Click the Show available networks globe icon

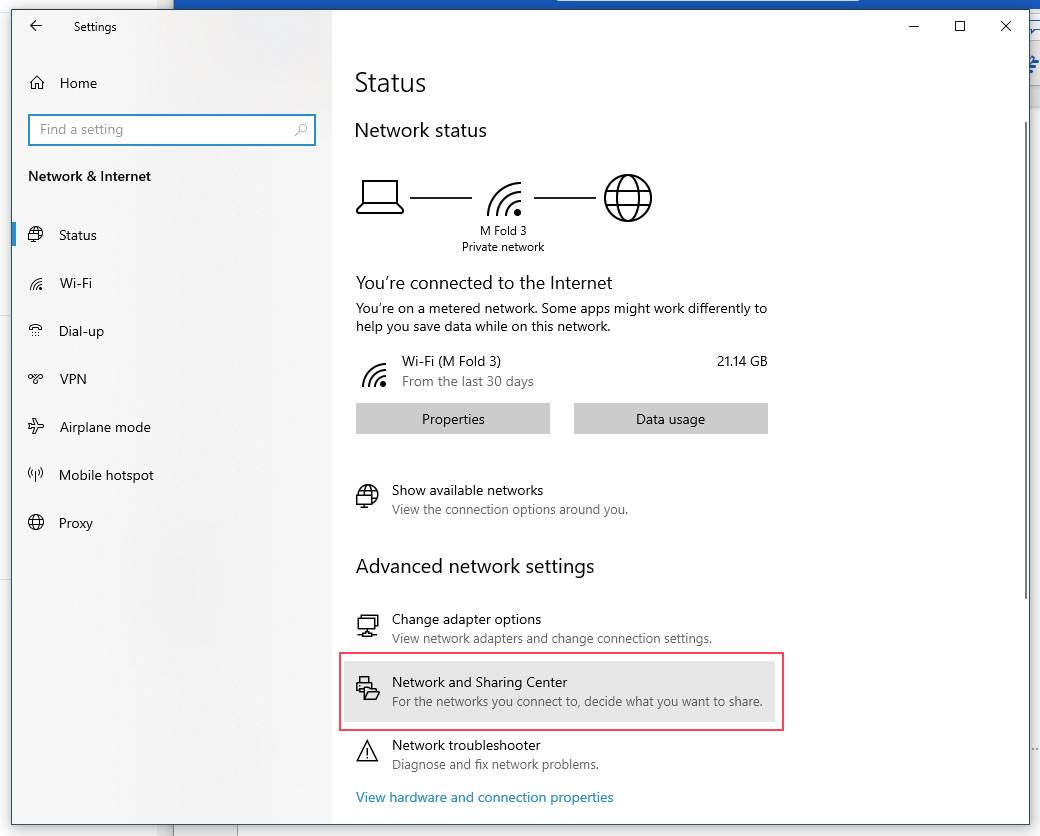click(367, 495)
